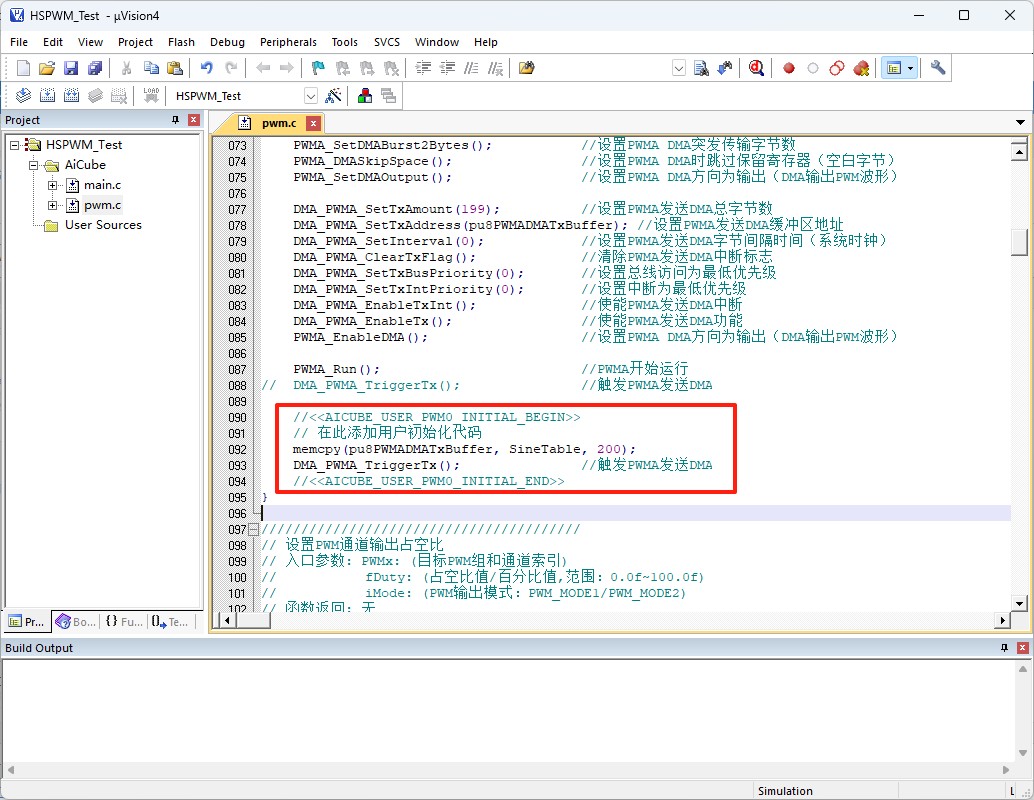
Task: Open the Project menu
Action: (135, 42)
